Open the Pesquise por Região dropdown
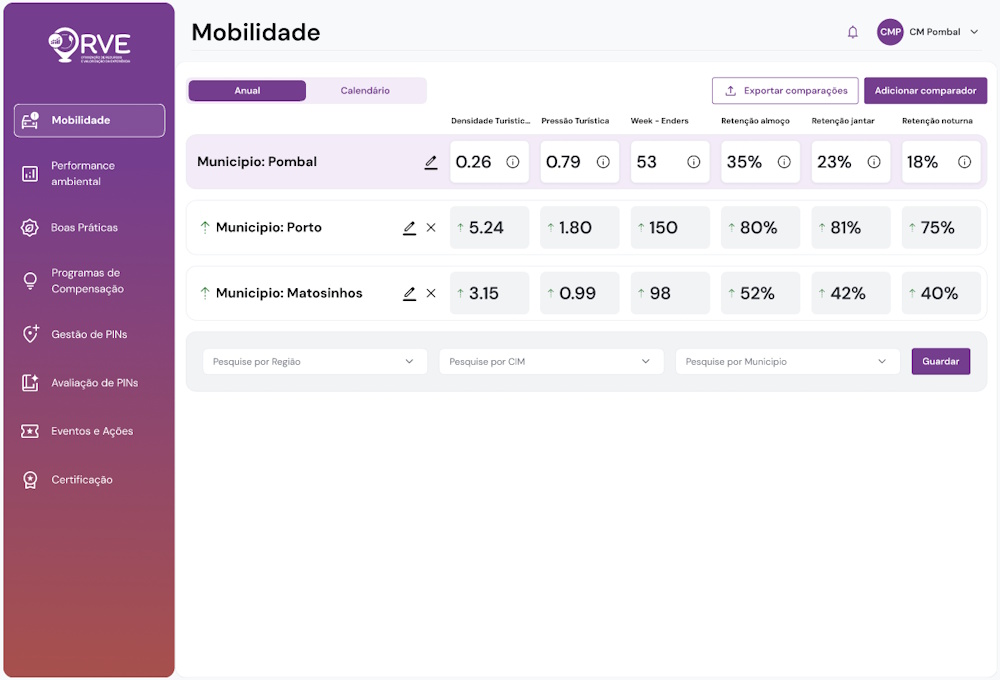This screenshot has width=1000, height=680. tap(314, 362)
